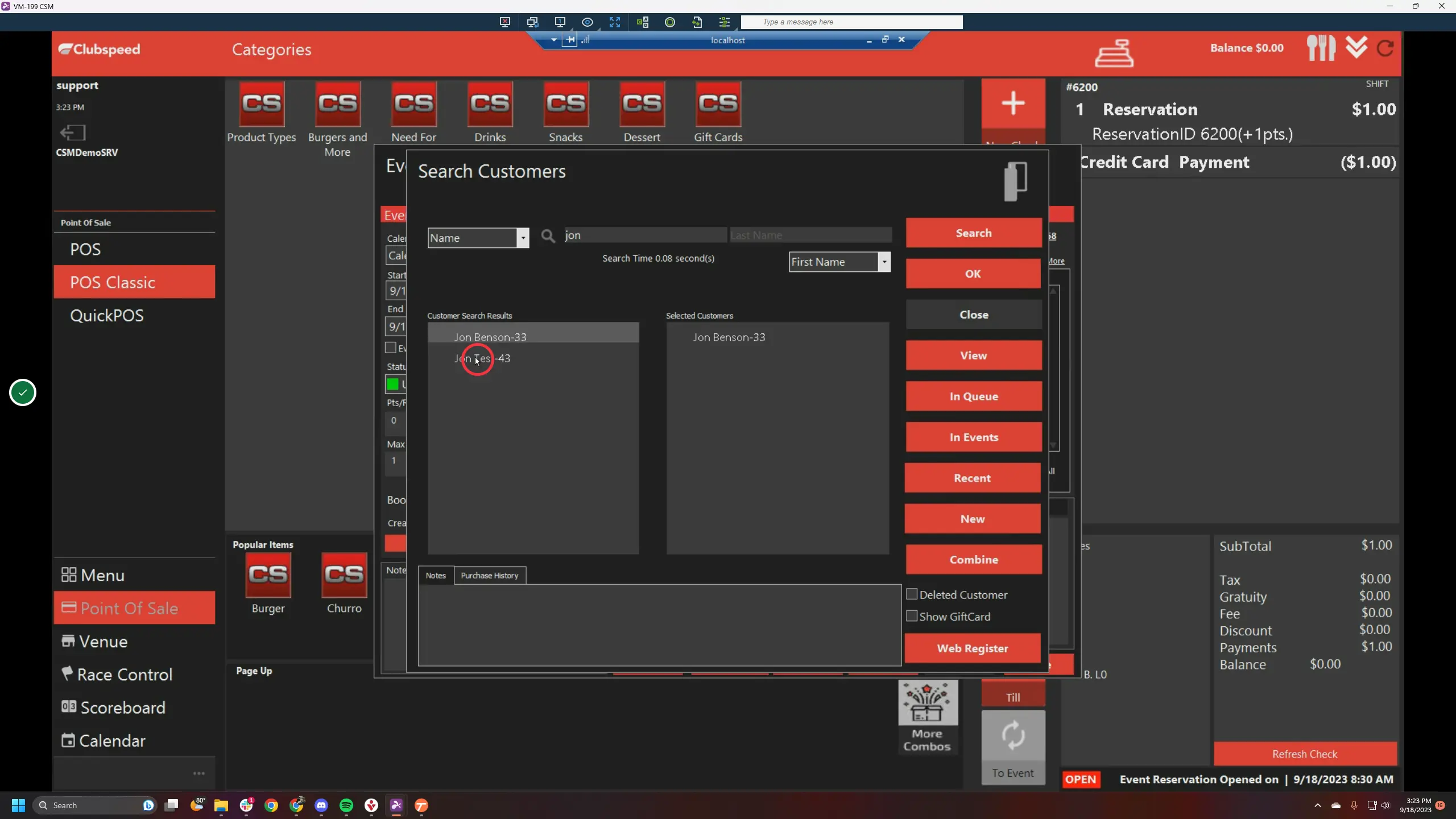Click the first name field containing jon

[x=644, y=235]
